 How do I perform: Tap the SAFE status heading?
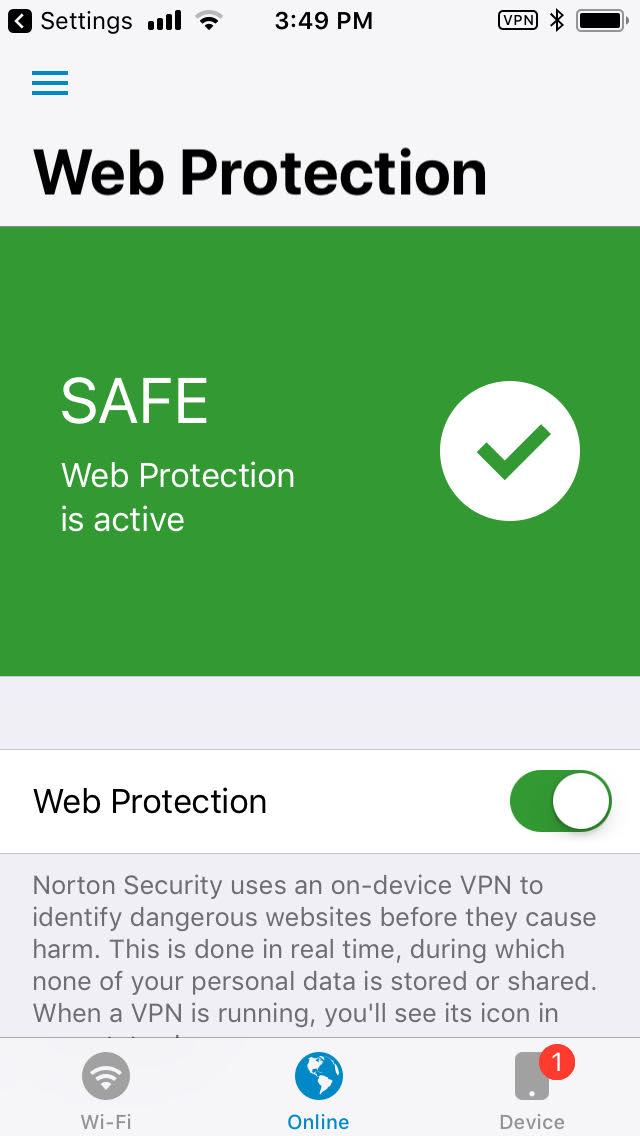click(x=134, y=401)
